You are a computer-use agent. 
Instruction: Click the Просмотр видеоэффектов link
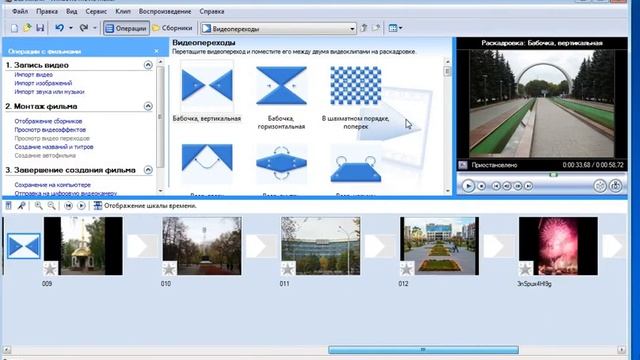coord(50,130)
